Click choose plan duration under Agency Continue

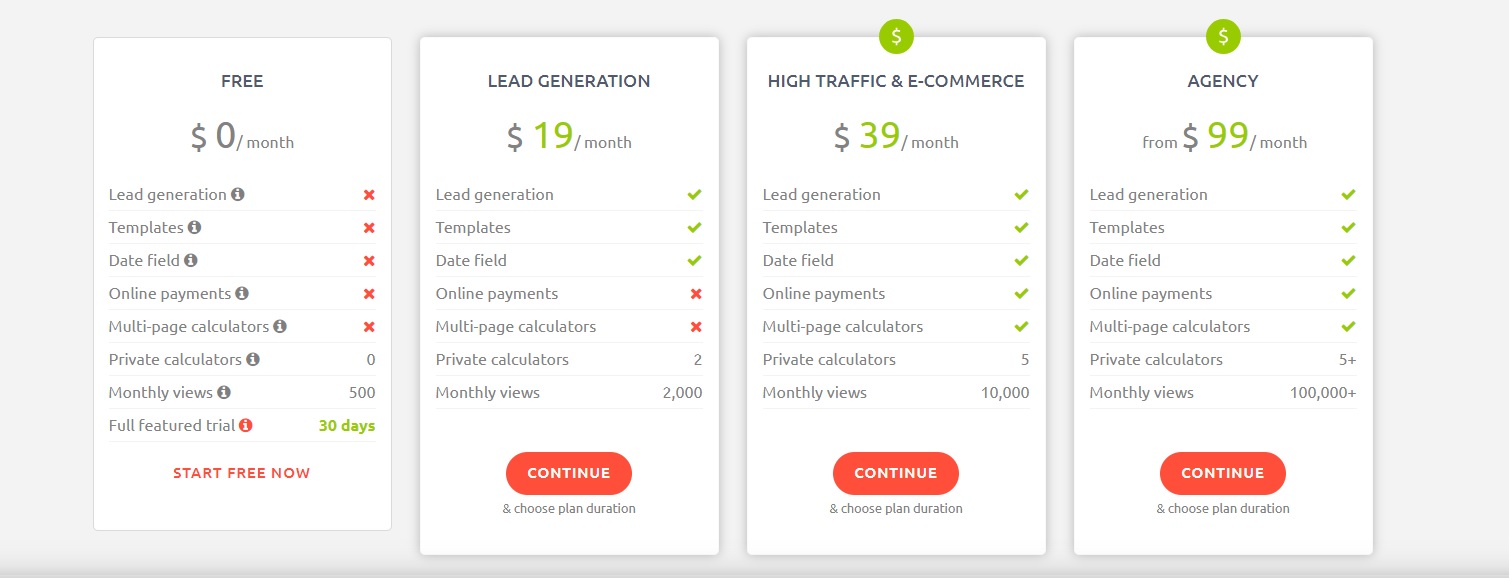1222,508
